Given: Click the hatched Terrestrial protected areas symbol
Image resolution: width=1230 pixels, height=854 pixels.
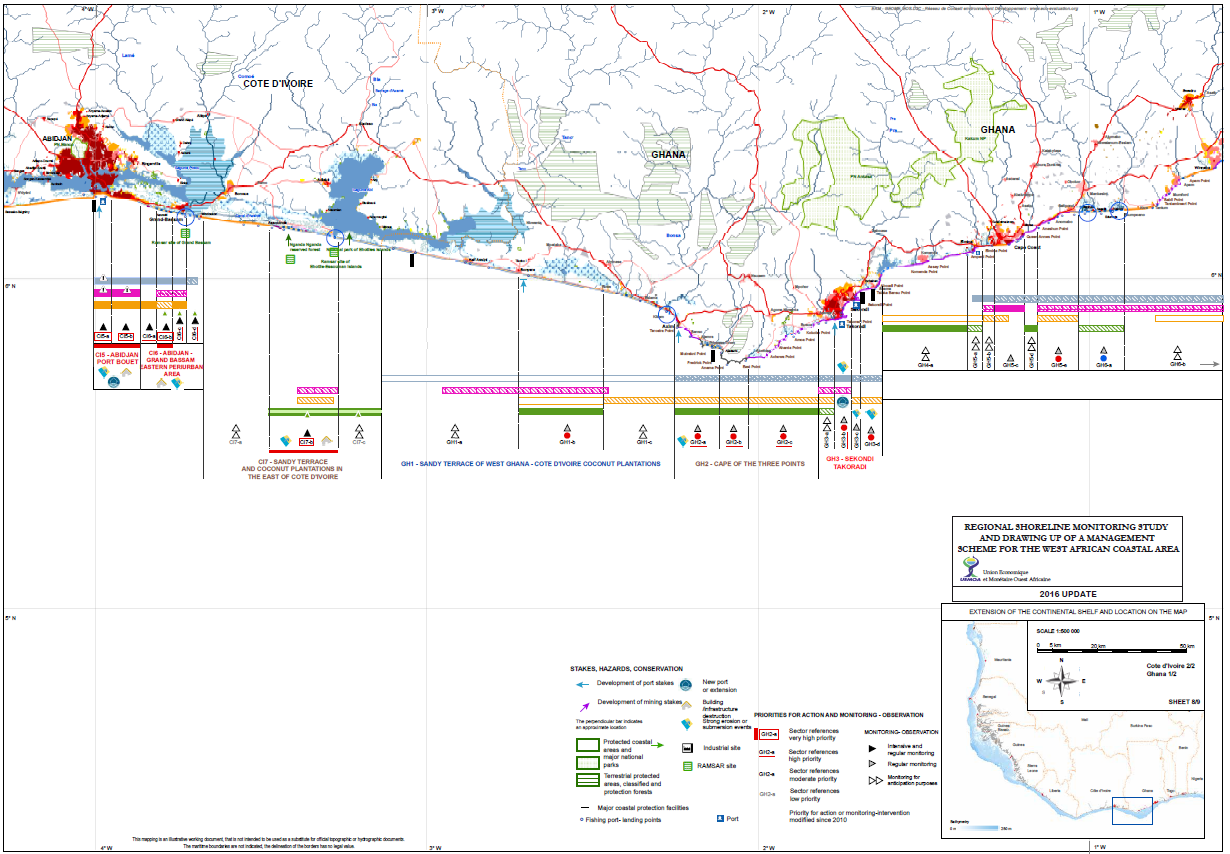Looking at the screenshot, I should point(588,782).
